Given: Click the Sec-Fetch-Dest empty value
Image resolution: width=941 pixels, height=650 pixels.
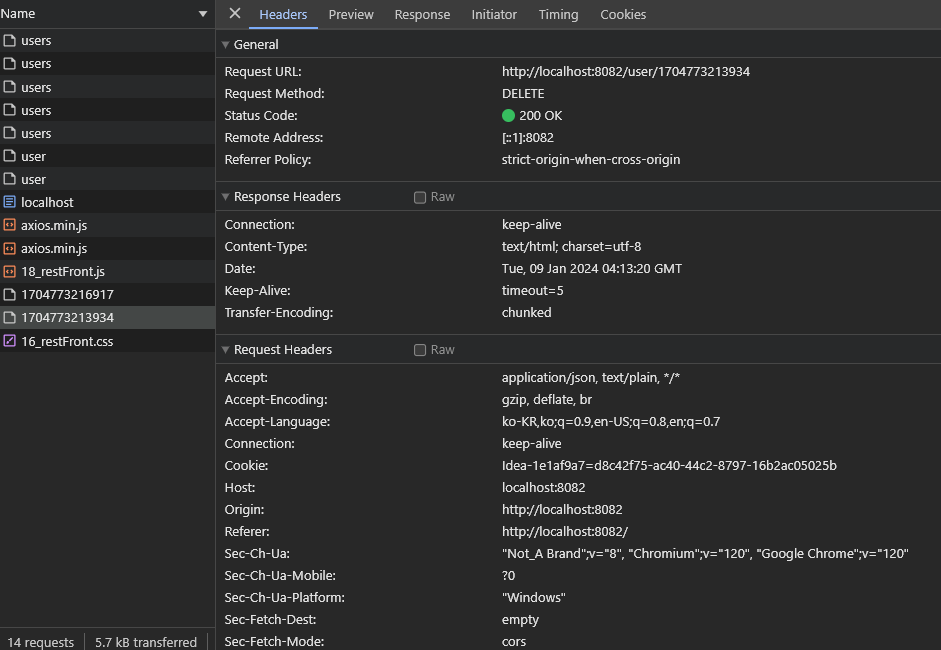Looking at the screenshot, I should [x=520, y=619].
